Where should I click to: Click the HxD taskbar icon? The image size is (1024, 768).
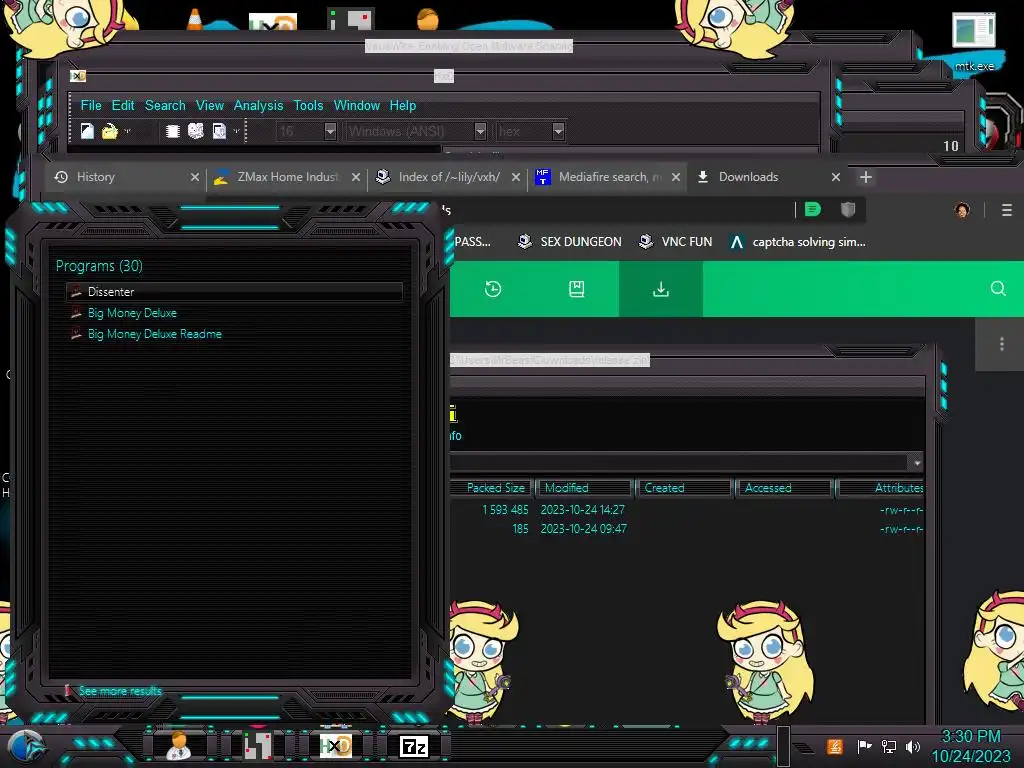tap(336, 746)
